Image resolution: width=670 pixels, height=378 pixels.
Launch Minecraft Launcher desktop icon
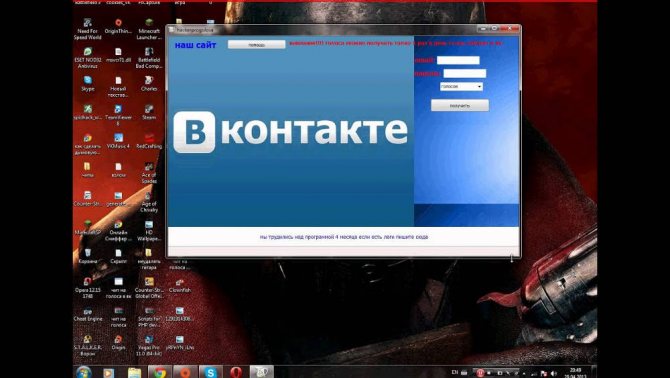pyautogui.click(x=149, y=28)
